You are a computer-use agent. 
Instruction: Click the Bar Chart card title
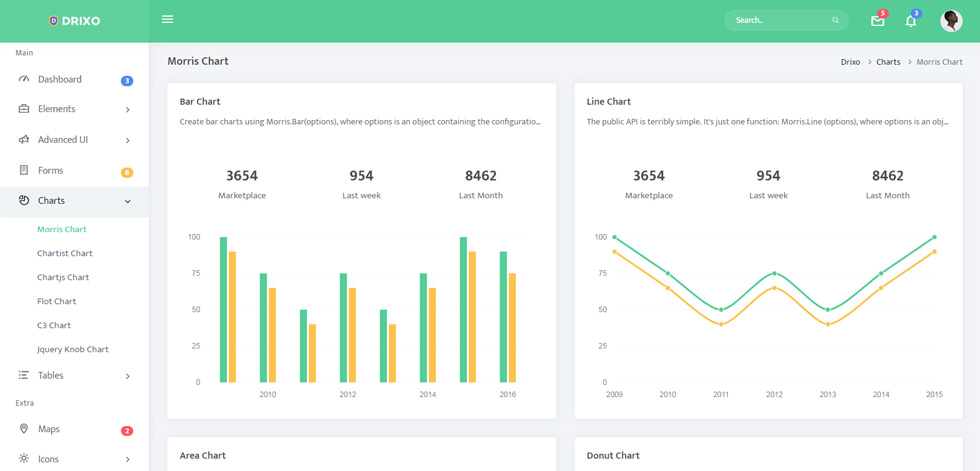pyautogui.click(x=200, y=101)
